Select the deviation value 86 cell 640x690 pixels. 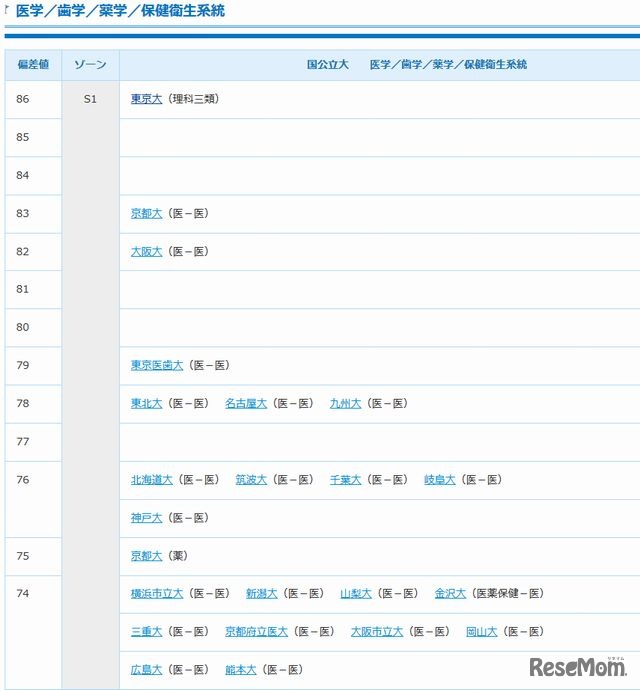[x=33, y=99]
